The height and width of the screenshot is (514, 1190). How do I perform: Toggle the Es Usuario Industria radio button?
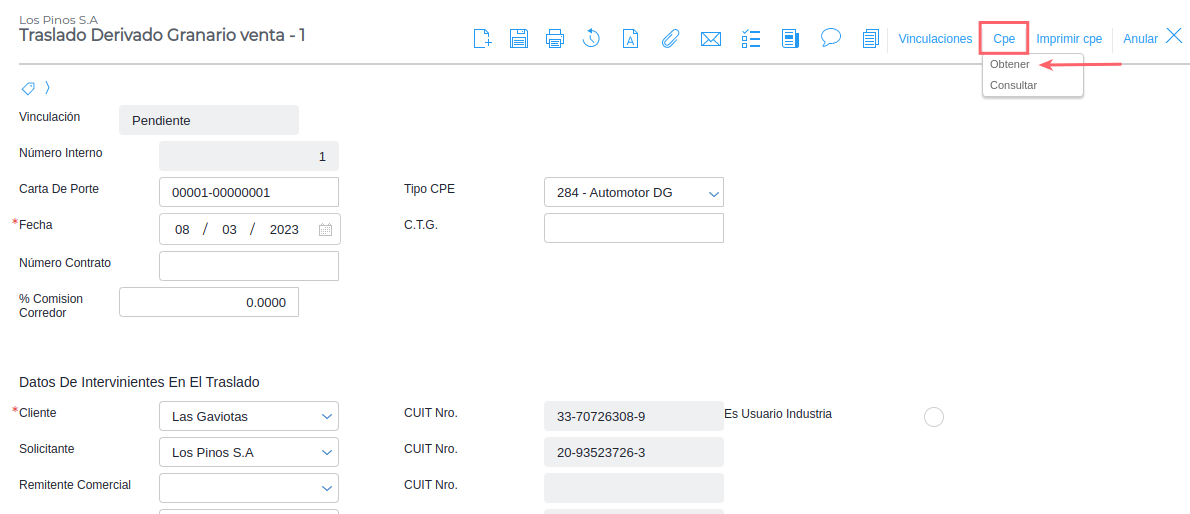click(x=933, y=417)
